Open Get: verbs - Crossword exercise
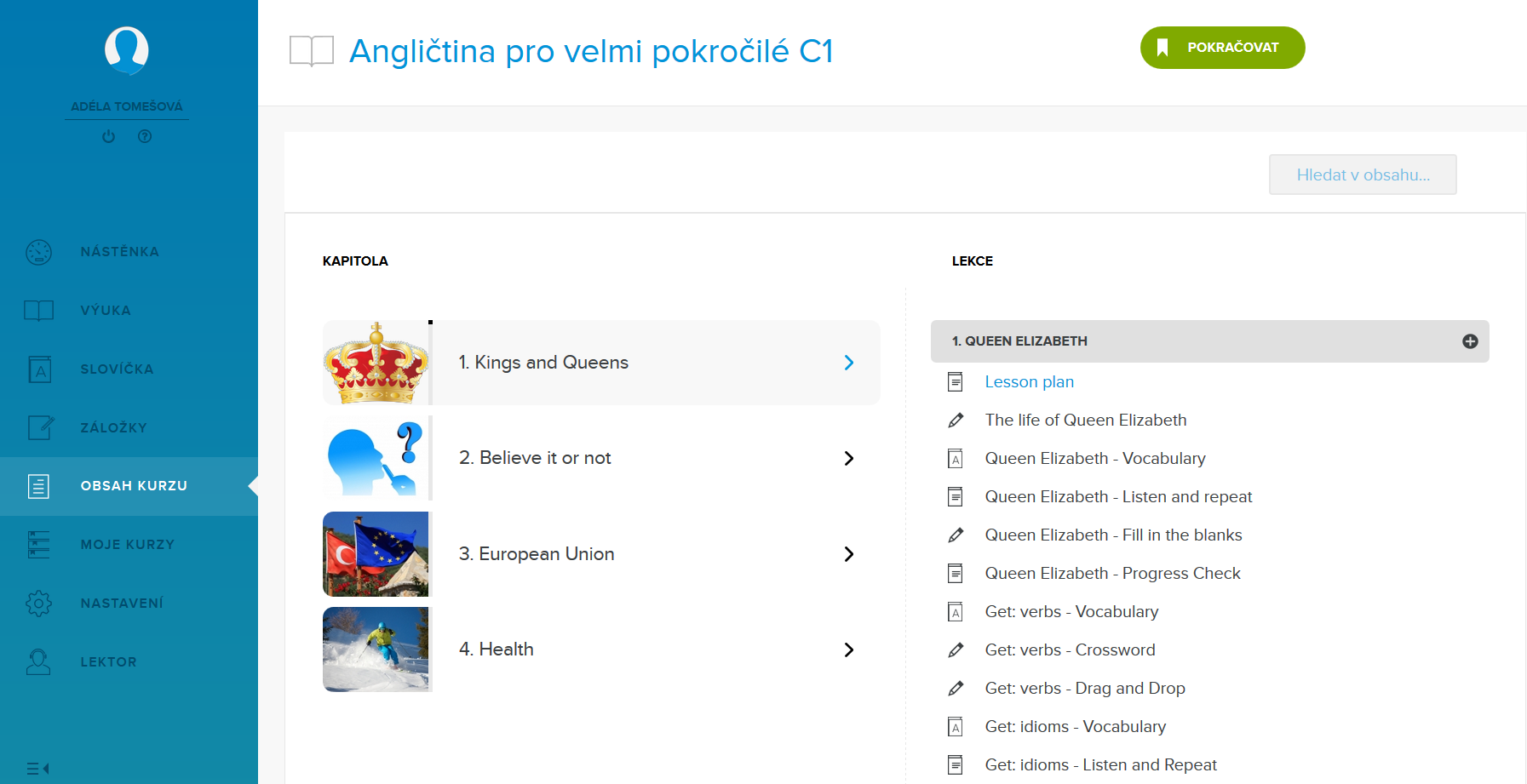 tap(1070, 650)
